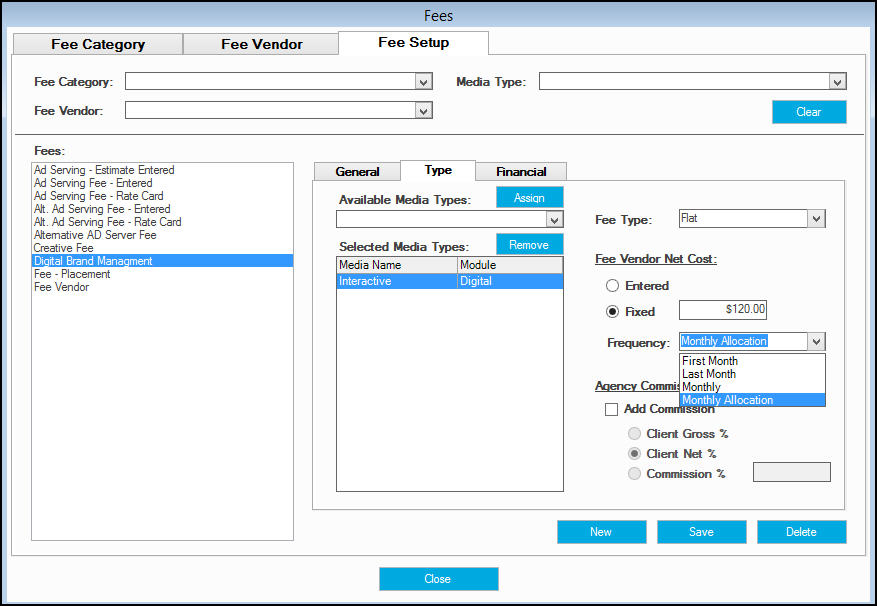Select 'Ad Serving Fee - Rate Card' fee
Viewport: 877px width, 606px height.
[162, 196]
